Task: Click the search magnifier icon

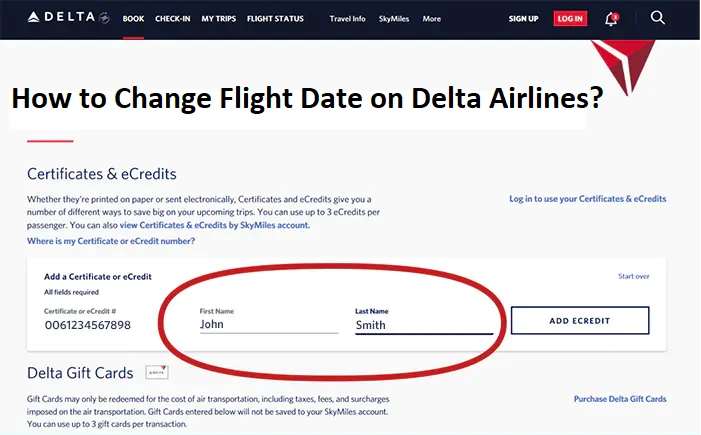Action: click(x=657, y=18)
